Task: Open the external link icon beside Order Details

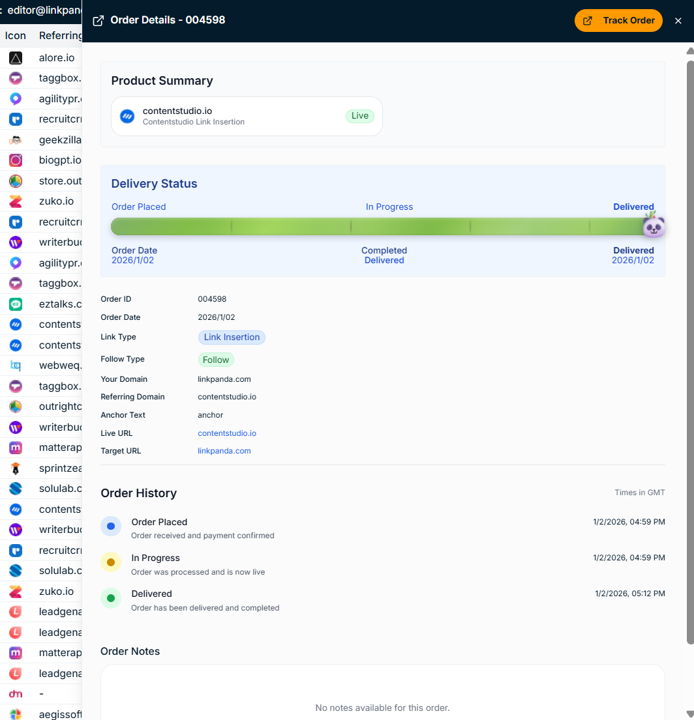Action: coord(98,21)
